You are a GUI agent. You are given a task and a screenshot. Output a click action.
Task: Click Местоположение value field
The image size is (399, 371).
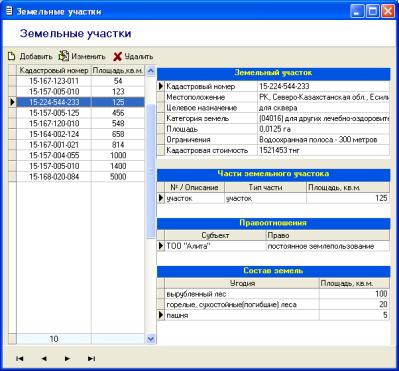click(x=323, y=97)
